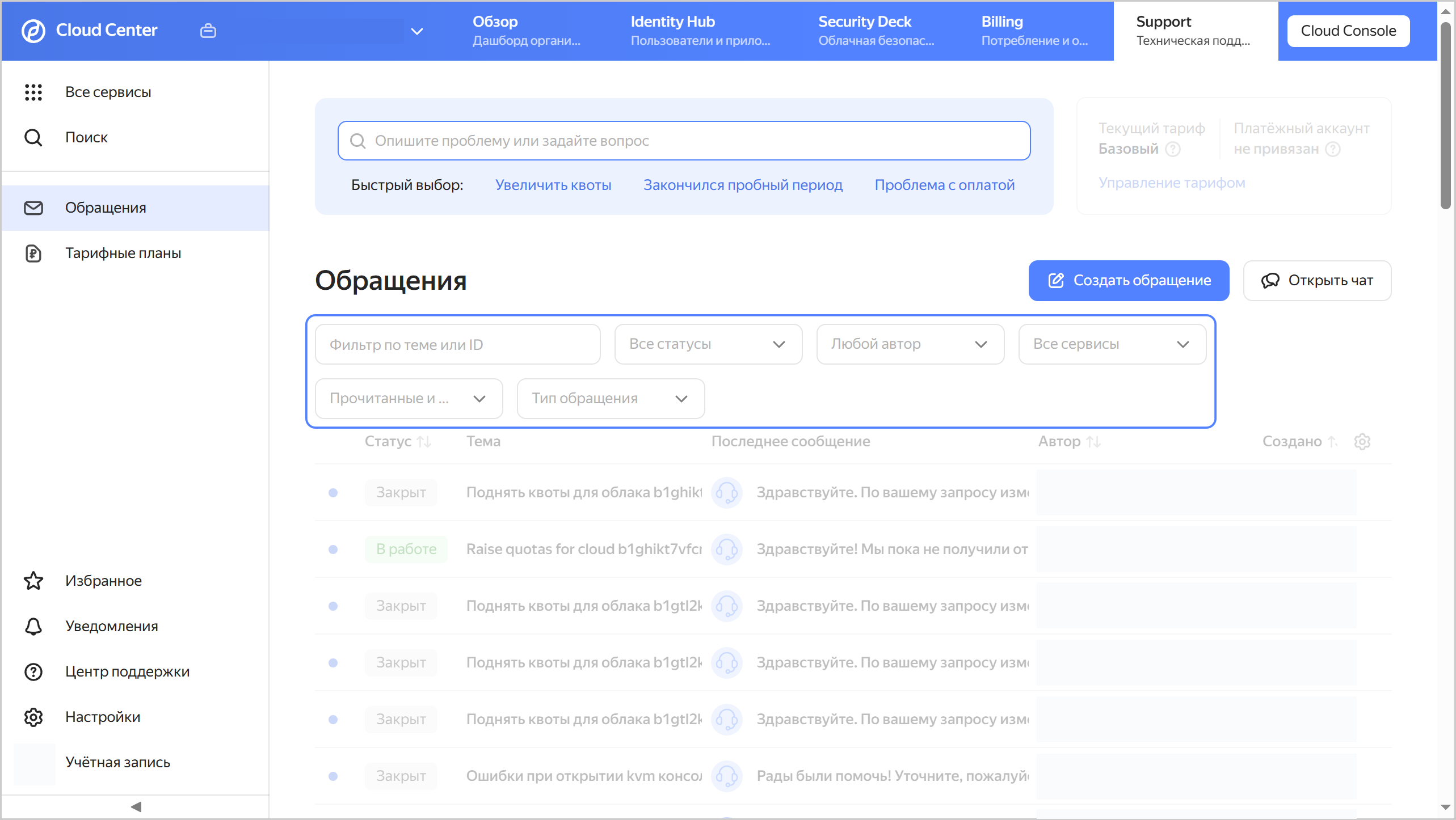
Task: Click the search magnifier in sidebar
Action: pos(33,137)
